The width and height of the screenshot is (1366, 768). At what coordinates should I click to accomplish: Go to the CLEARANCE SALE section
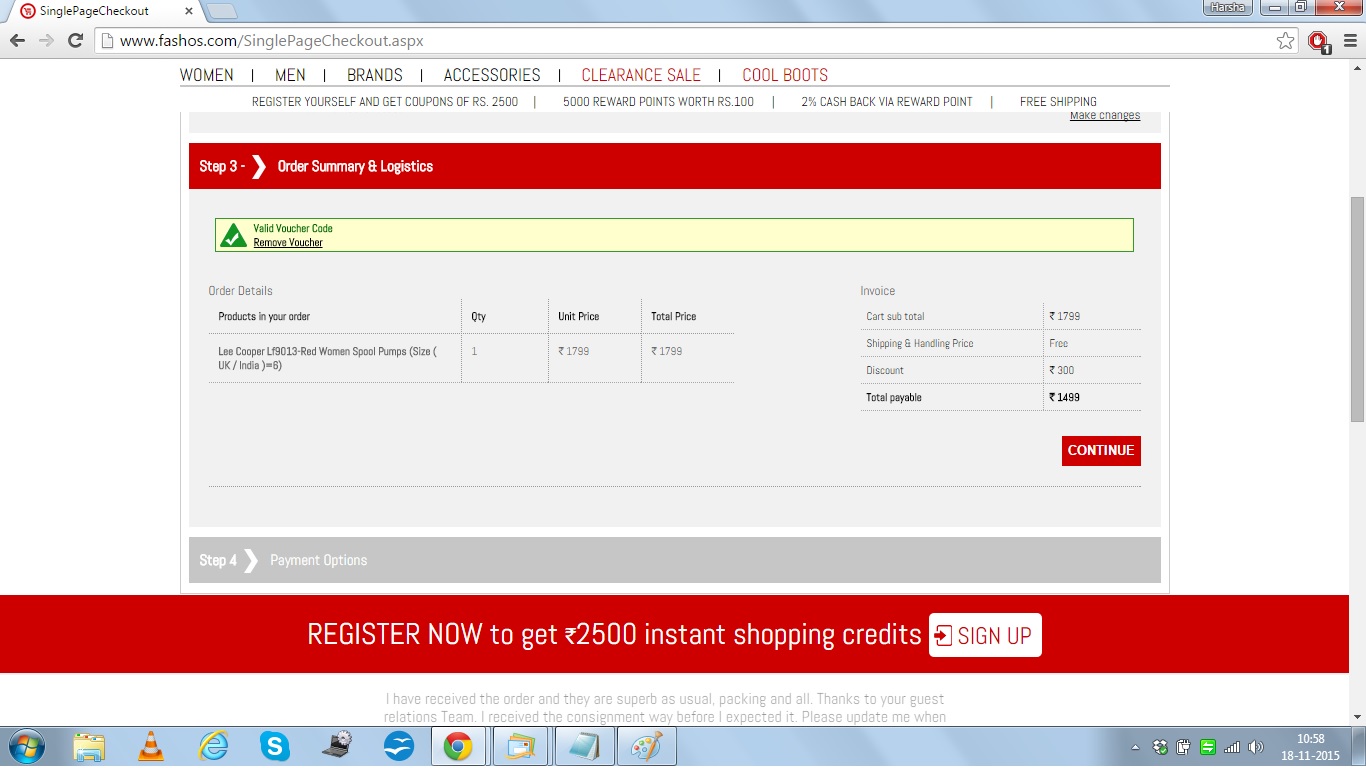point(641,75)
